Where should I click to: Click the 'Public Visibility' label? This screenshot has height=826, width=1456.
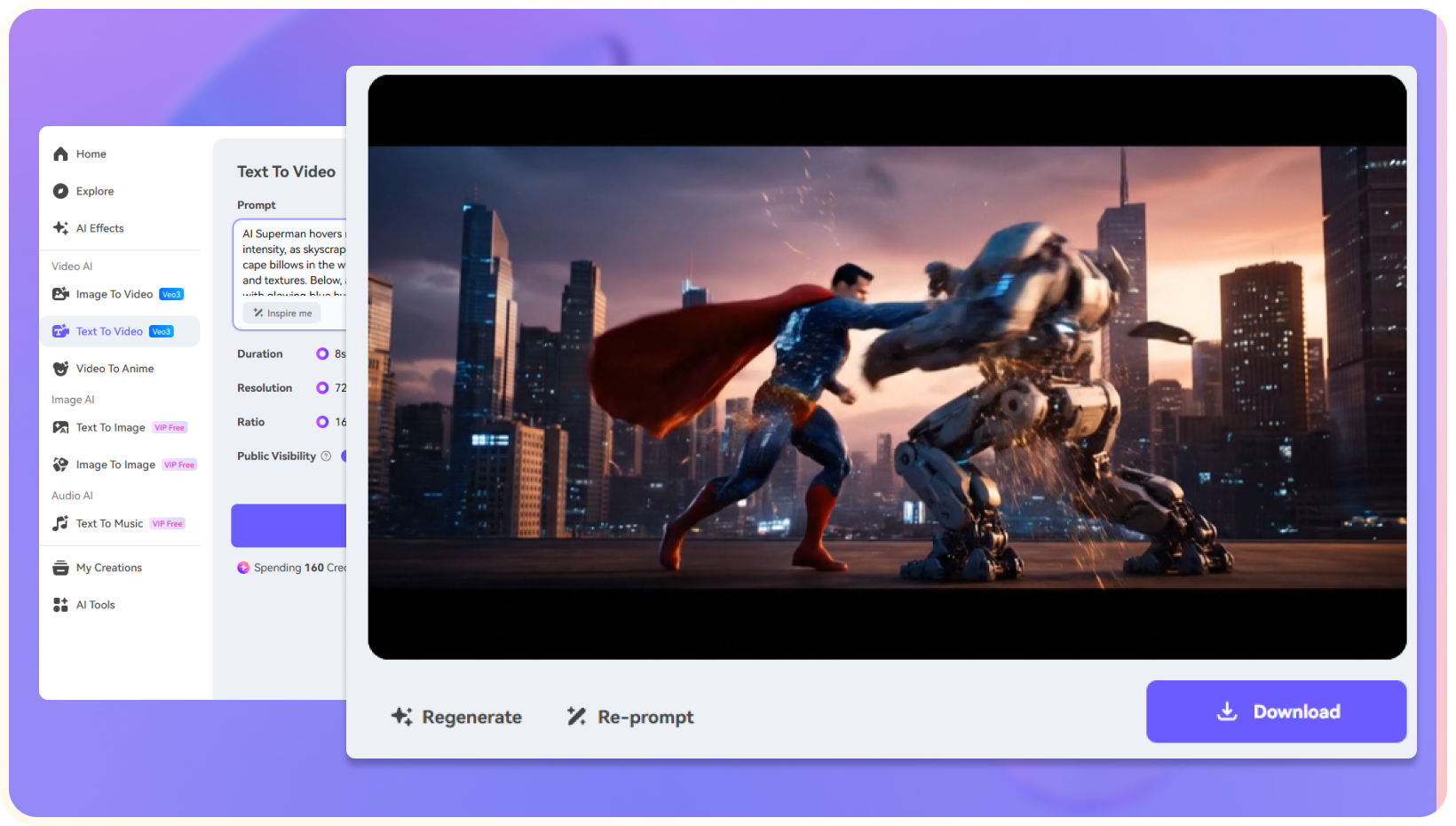276,457
